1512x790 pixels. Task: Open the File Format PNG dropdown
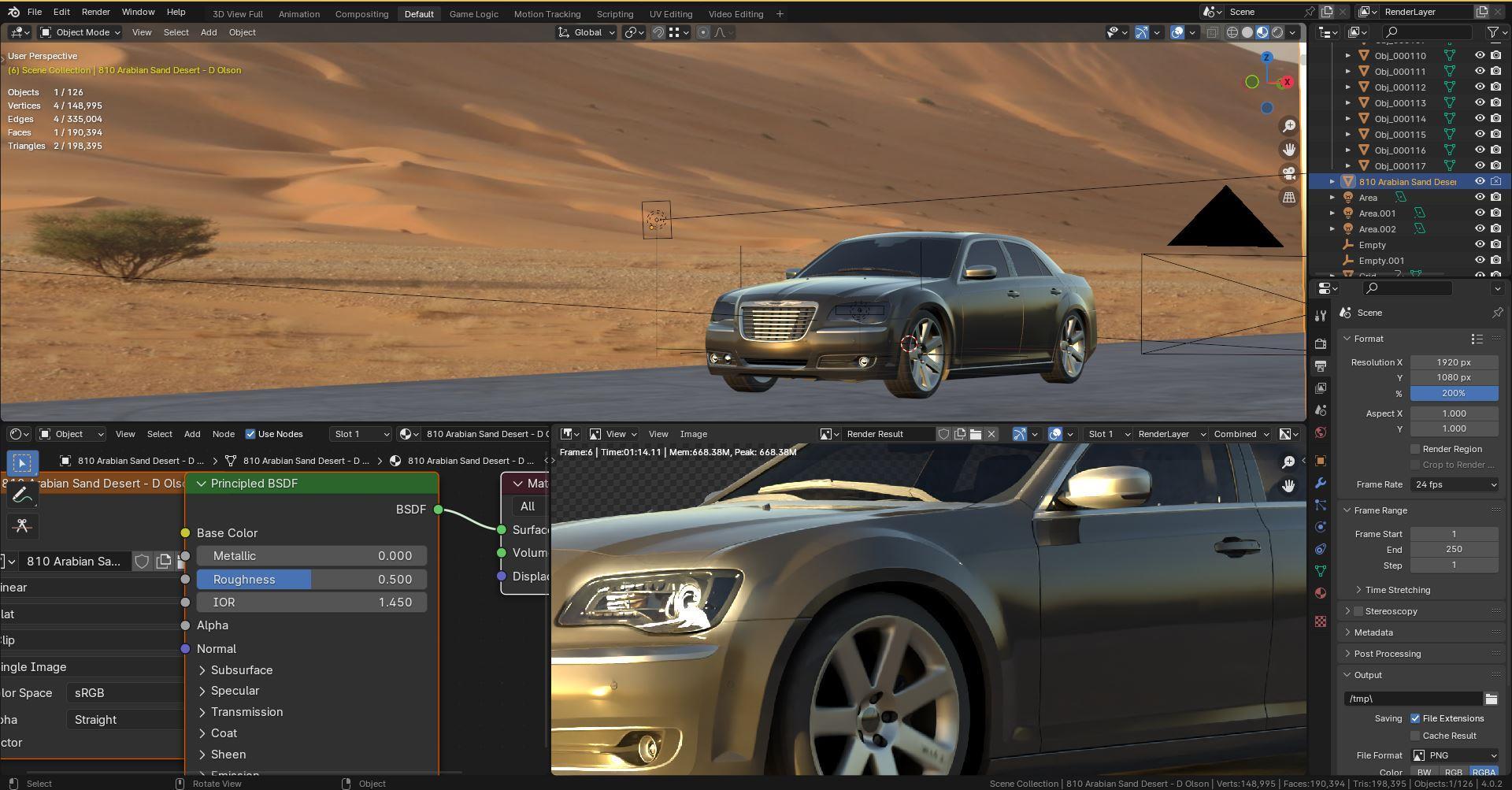[1455, 755]
